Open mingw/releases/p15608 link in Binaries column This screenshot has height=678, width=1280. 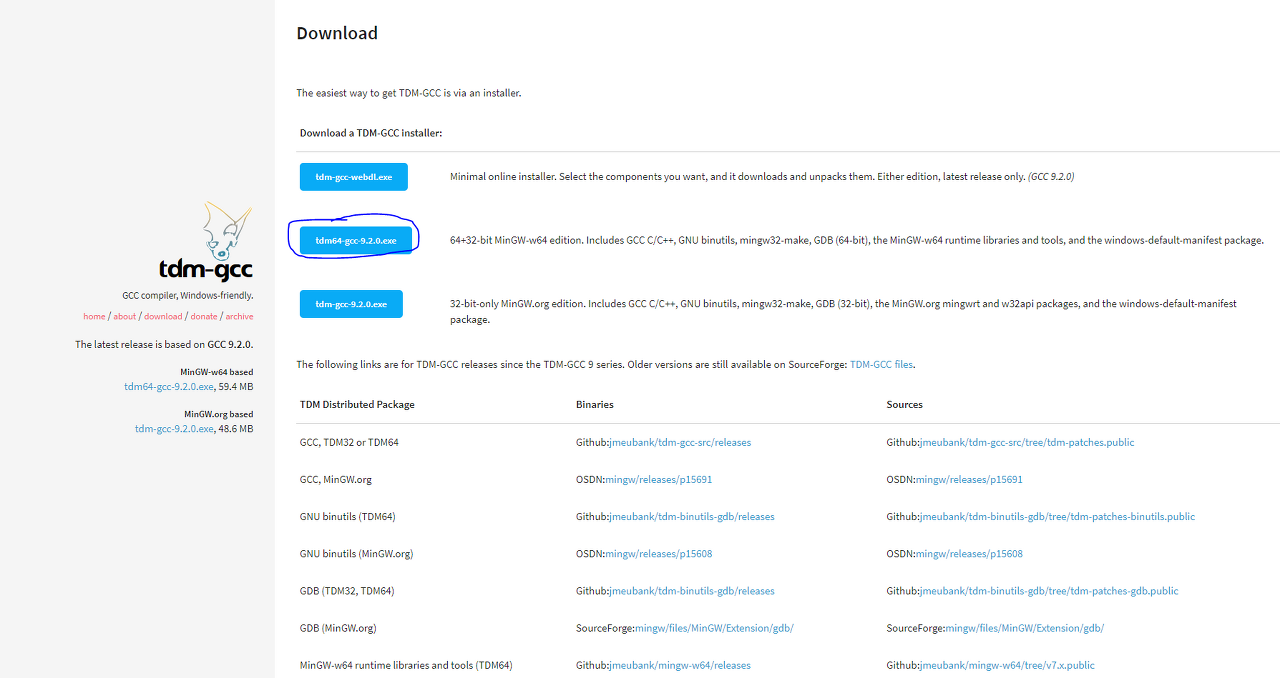click(658, 553)
